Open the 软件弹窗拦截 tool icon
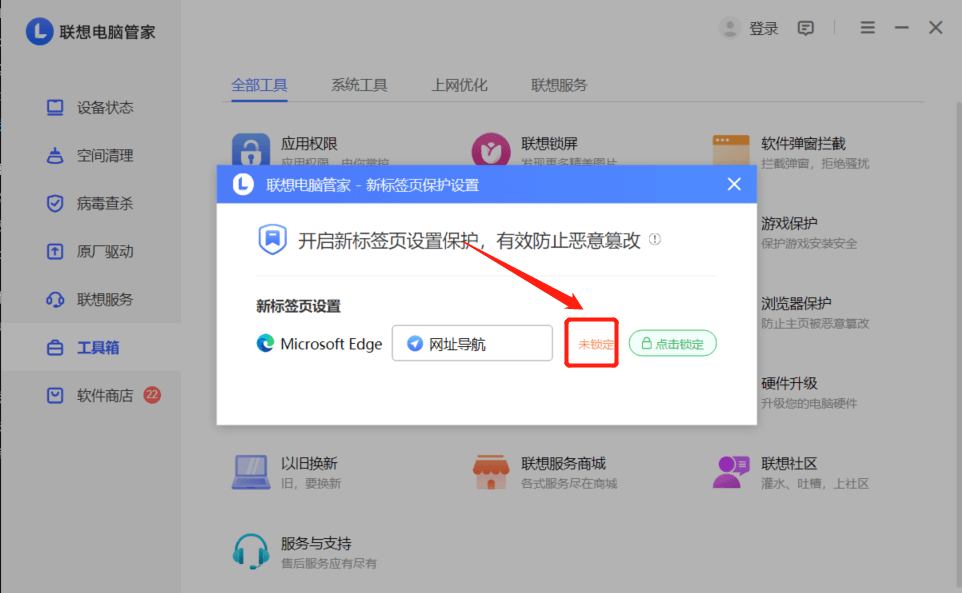962x593 pixels. pos(731,150)
